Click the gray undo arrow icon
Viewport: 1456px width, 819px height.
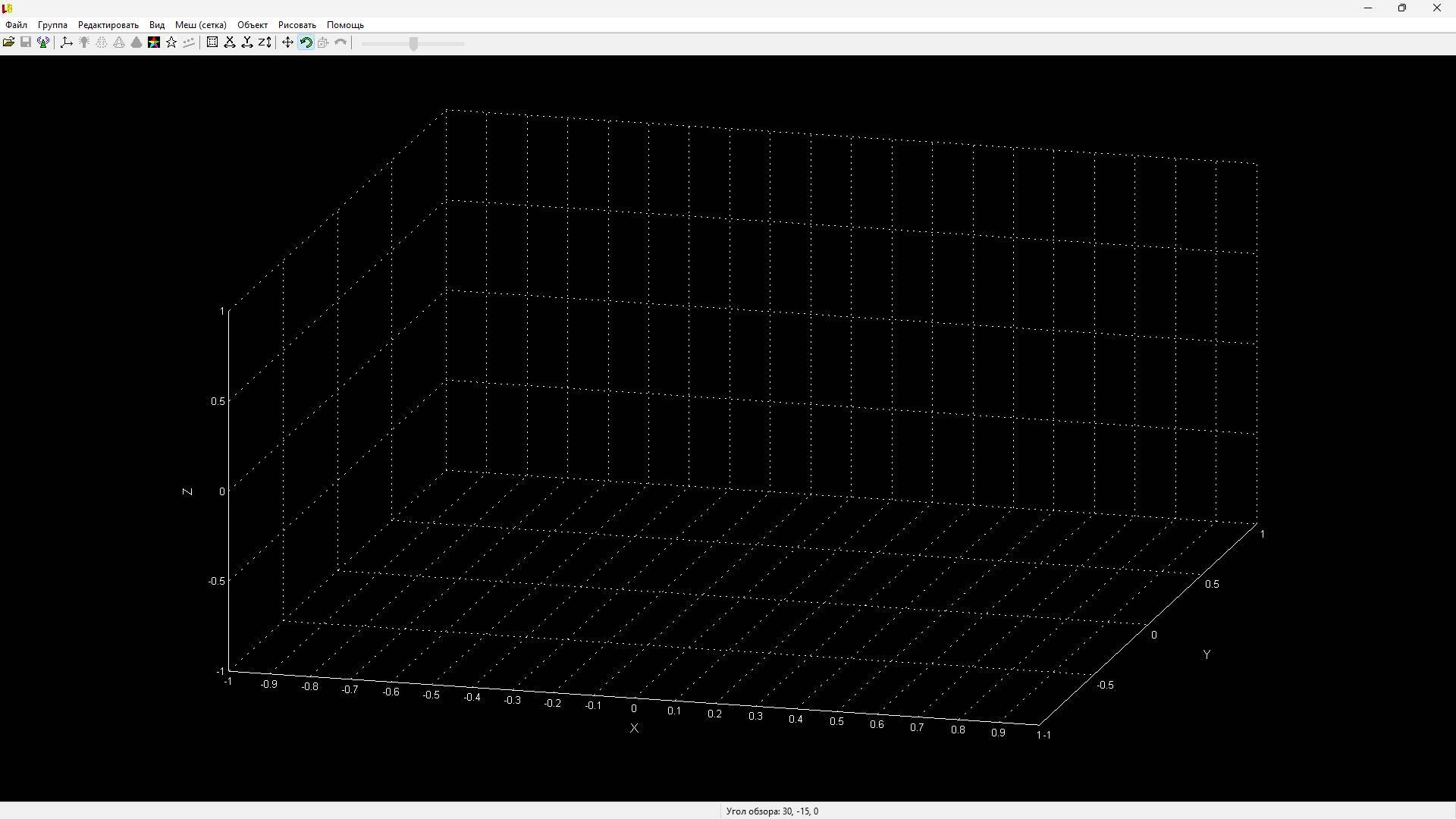[x=340, y=42]
